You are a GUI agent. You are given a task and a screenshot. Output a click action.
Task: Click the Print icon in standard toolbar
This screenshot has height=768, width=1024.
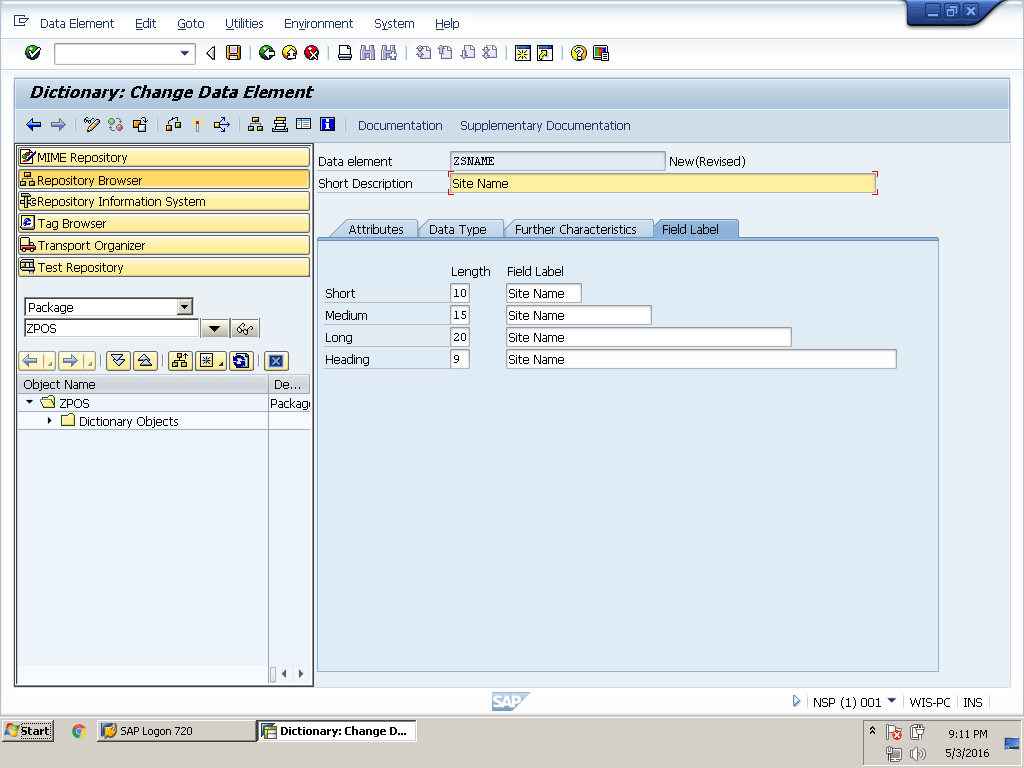click(344, 53)
